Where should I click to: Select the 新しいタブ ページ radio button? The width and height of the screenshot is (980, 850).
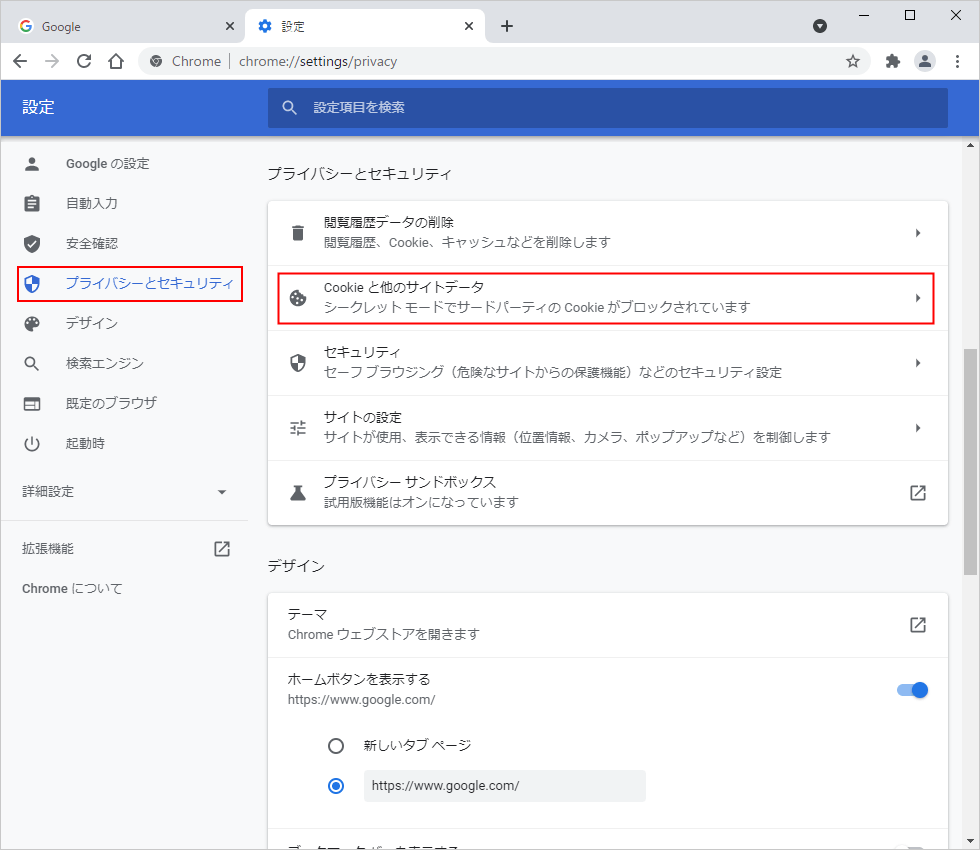click(x=336, y=746)
